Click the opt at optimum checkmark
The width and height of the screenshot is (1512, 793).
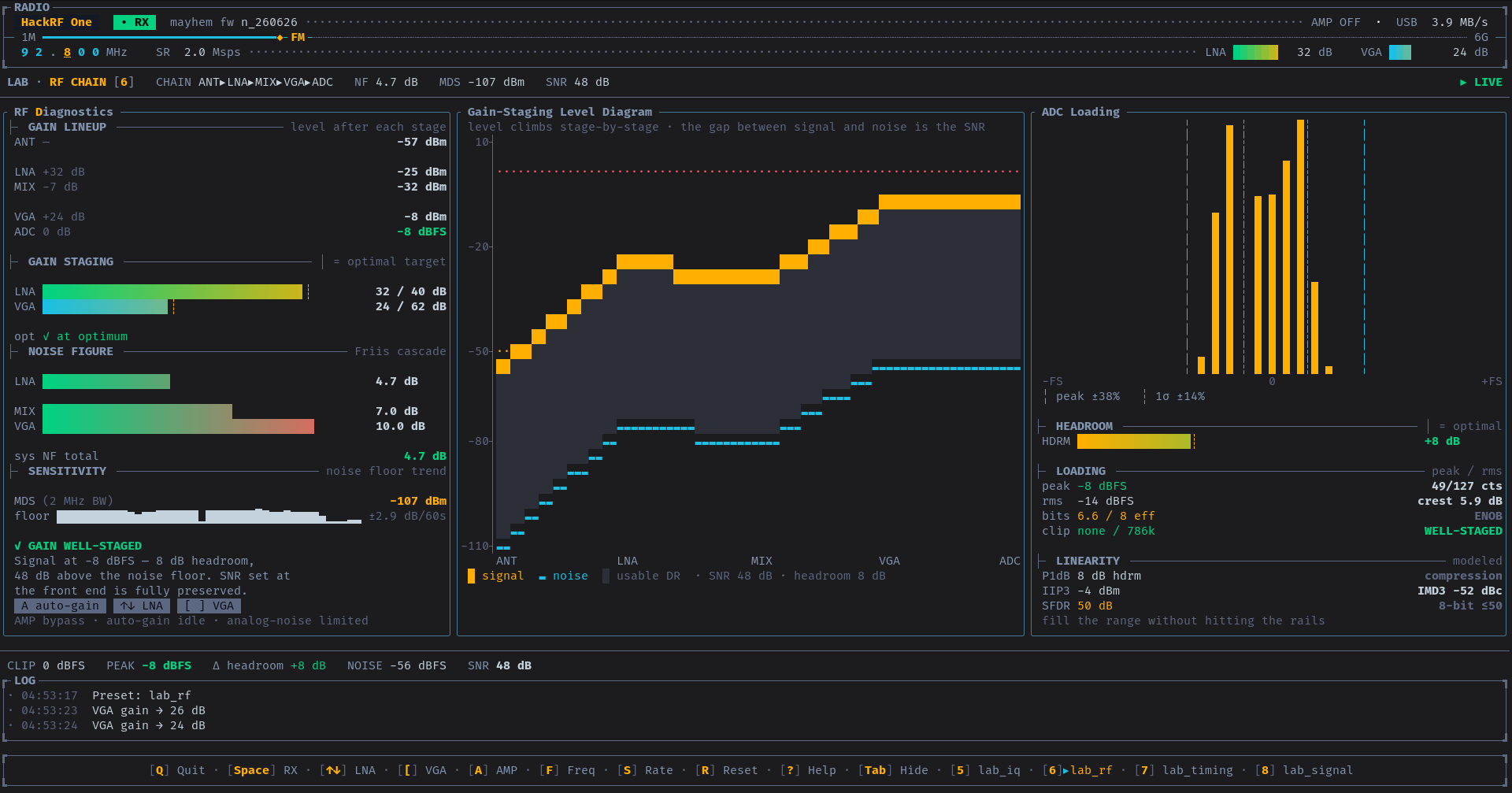pos(46,336)
